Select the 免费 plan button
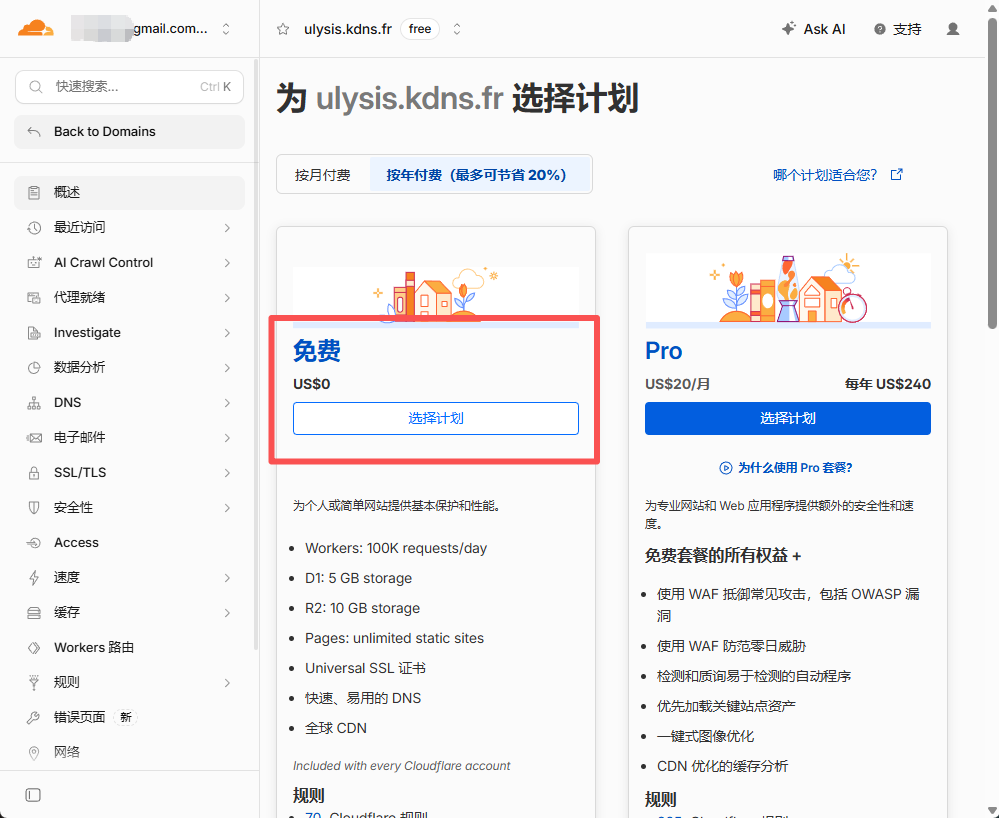Image resolution: width=999 pixels, height=818 pixels. pos(436,419)
